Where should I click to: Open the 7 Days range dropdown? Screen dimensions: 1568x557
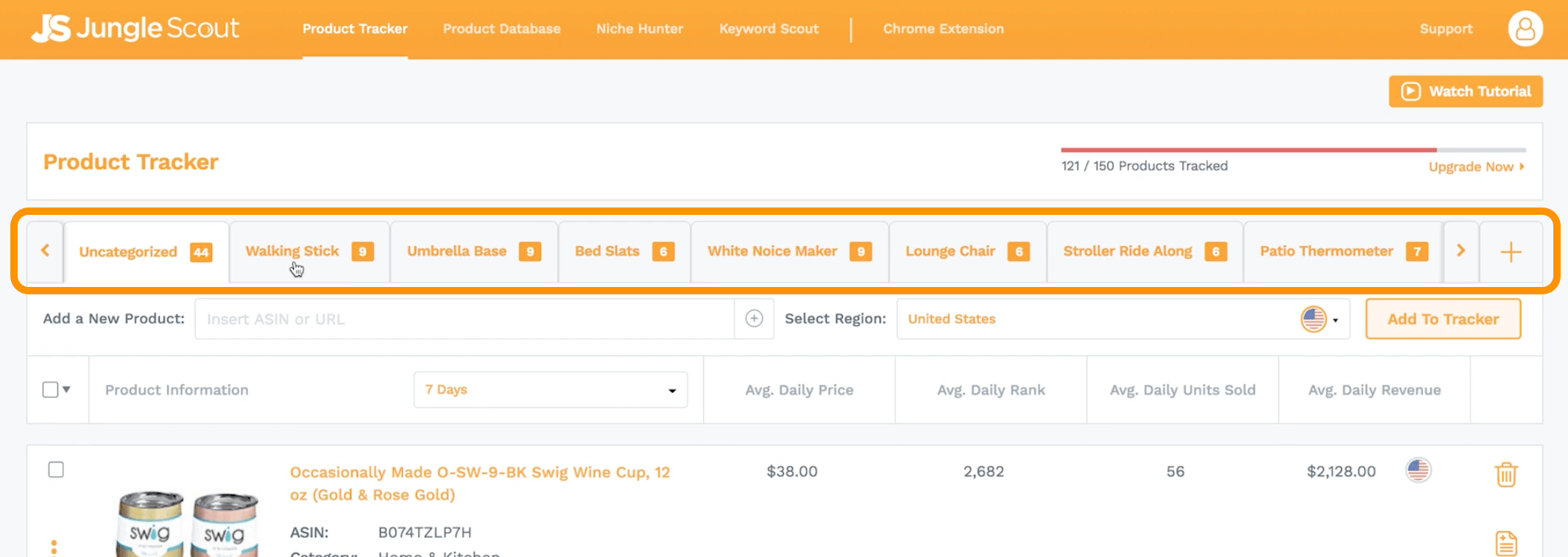(551, 389)
